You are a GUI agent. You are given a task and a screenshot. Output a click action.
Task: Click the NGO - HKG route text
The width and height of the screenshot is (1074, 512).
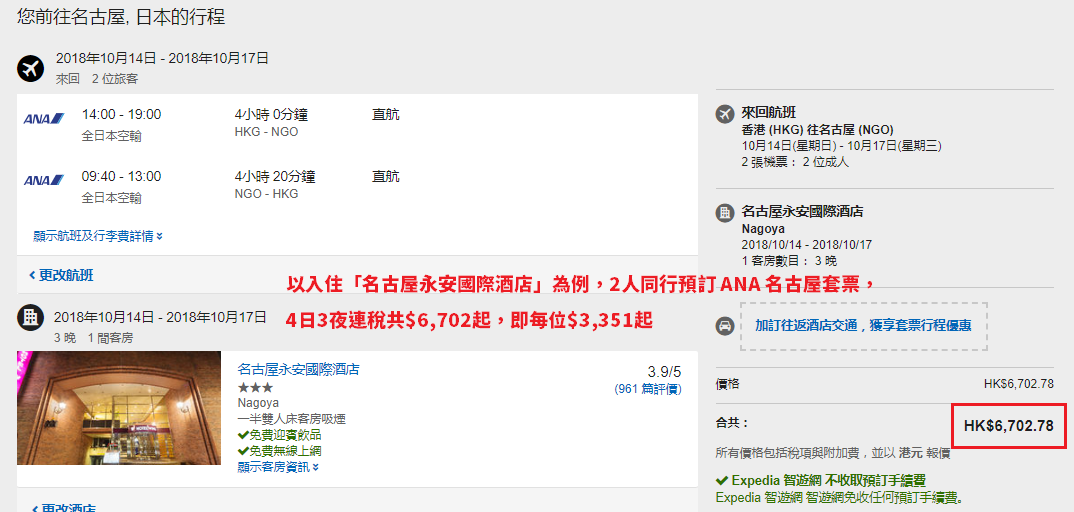point(266,194)
